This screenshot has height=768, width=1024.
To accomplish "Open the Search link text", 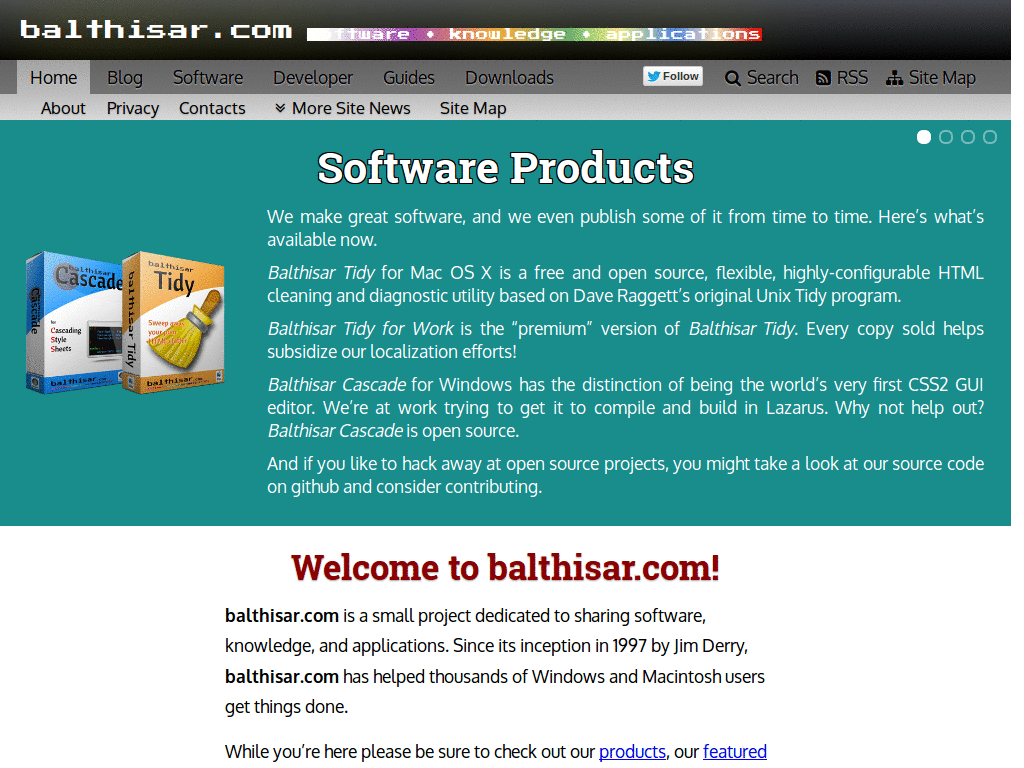I will click(773, 78).
